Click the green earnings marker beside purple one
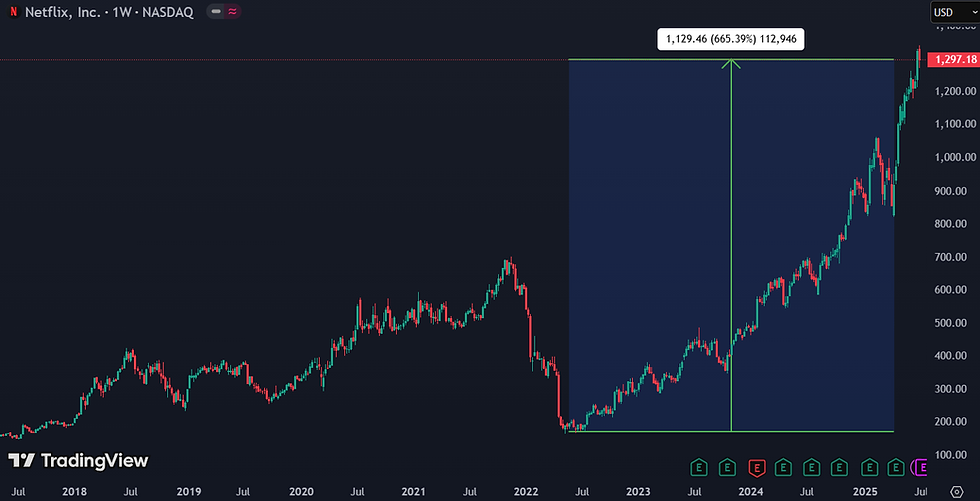Image resolution: width=980 pixels, height=501 pixels. click(x=896, y=466)
